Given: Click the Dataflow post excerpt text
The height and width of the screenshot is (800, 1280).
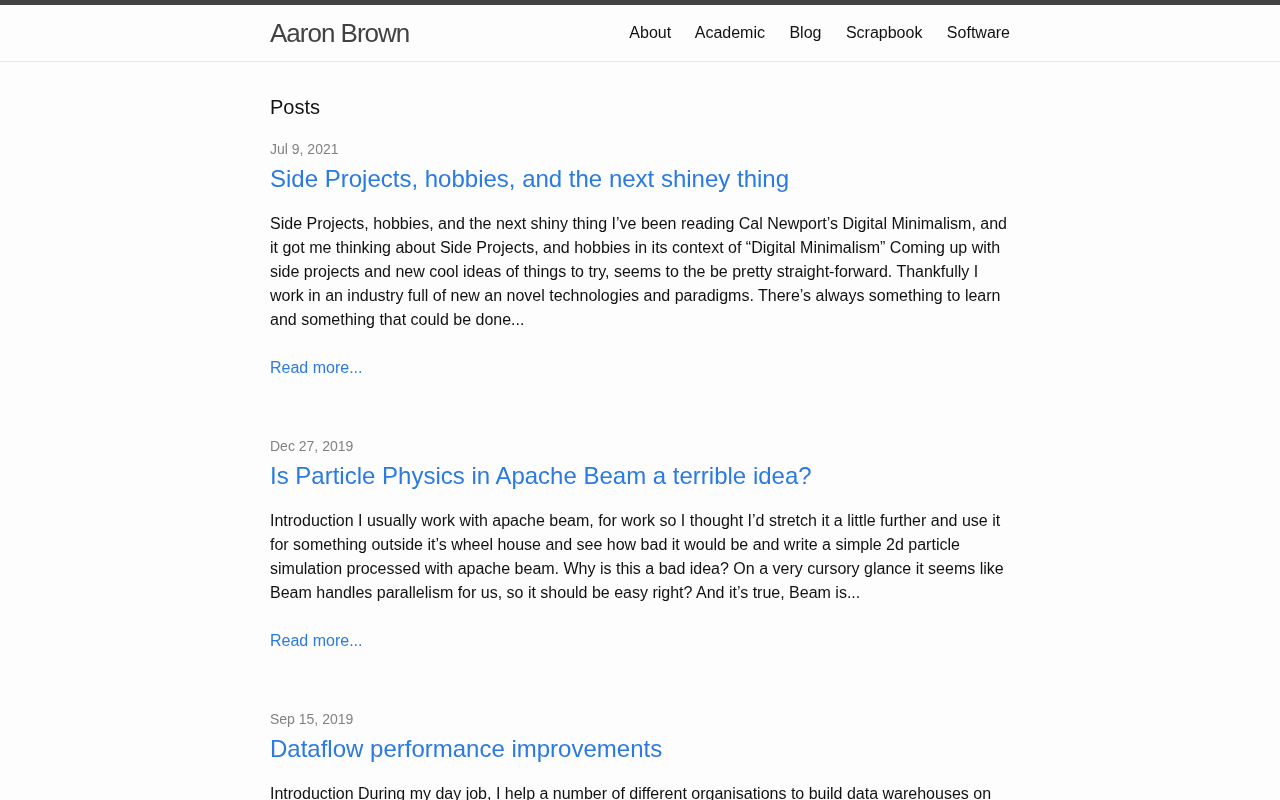Looking at the screenshot, I should (630, 792).
